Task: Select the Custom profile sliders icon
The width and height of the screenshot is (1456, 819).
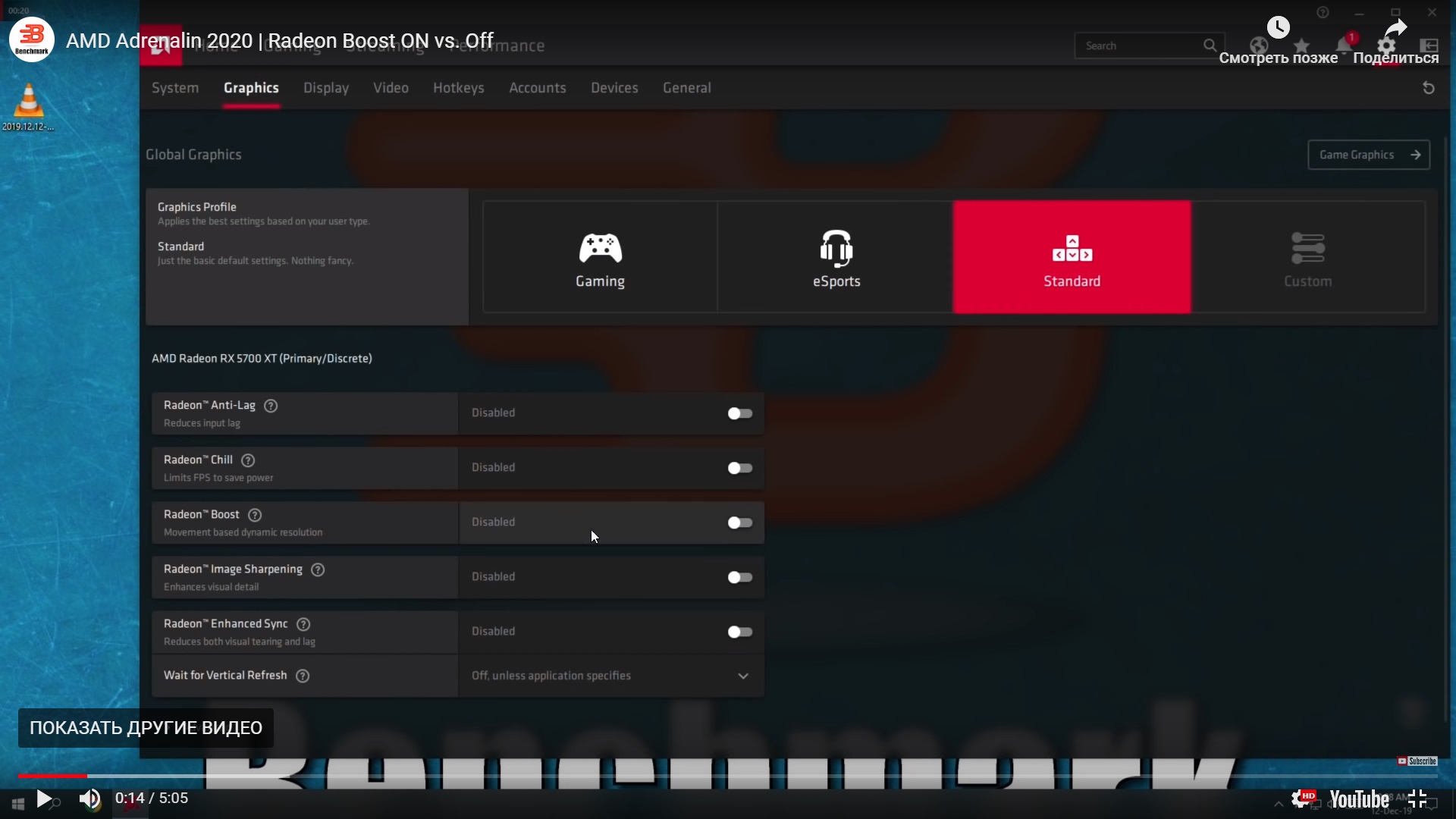Action: pyautogui.click(x=1307, y=248)
